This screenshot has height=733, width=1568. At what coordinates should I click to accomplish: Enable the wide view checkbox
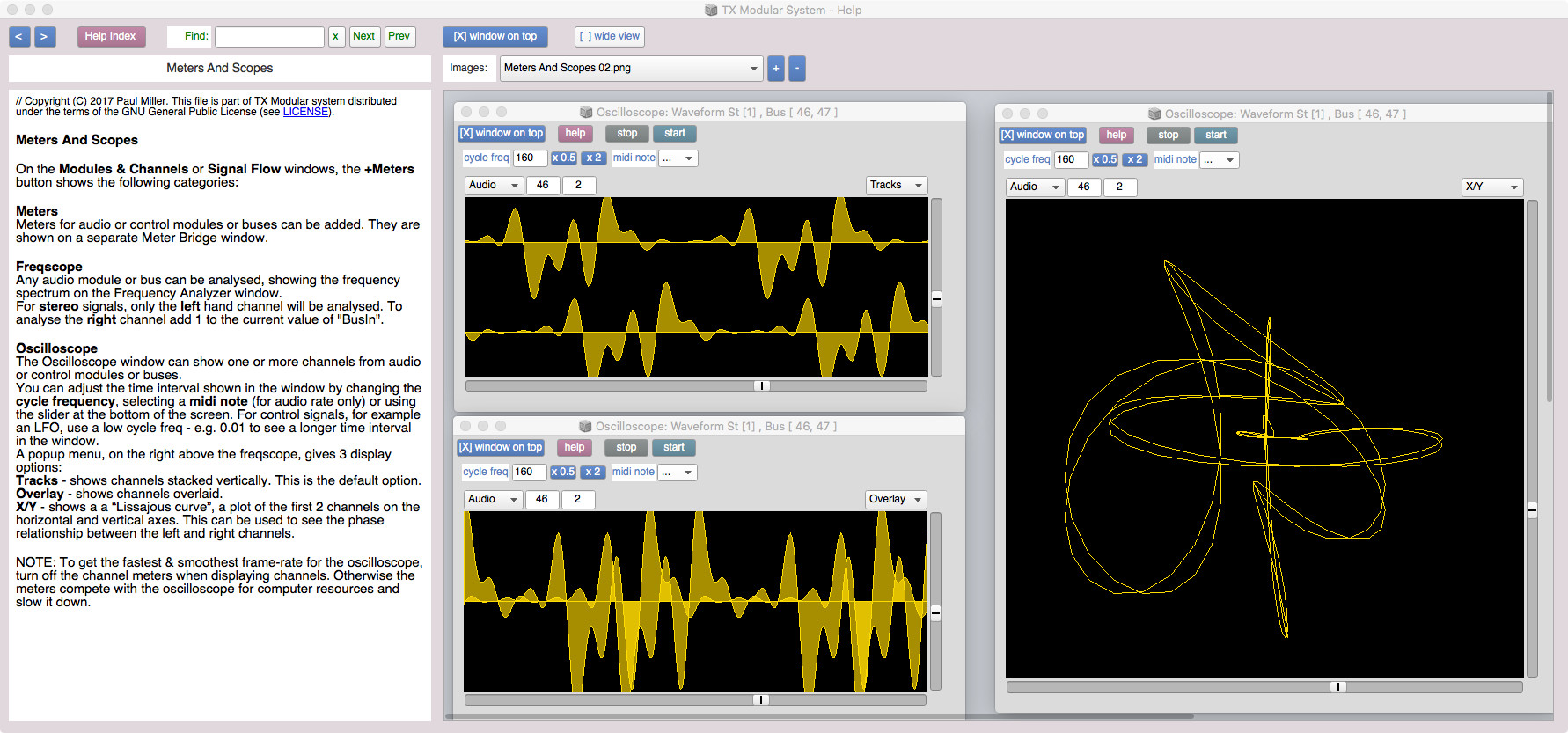click(609, 37)
